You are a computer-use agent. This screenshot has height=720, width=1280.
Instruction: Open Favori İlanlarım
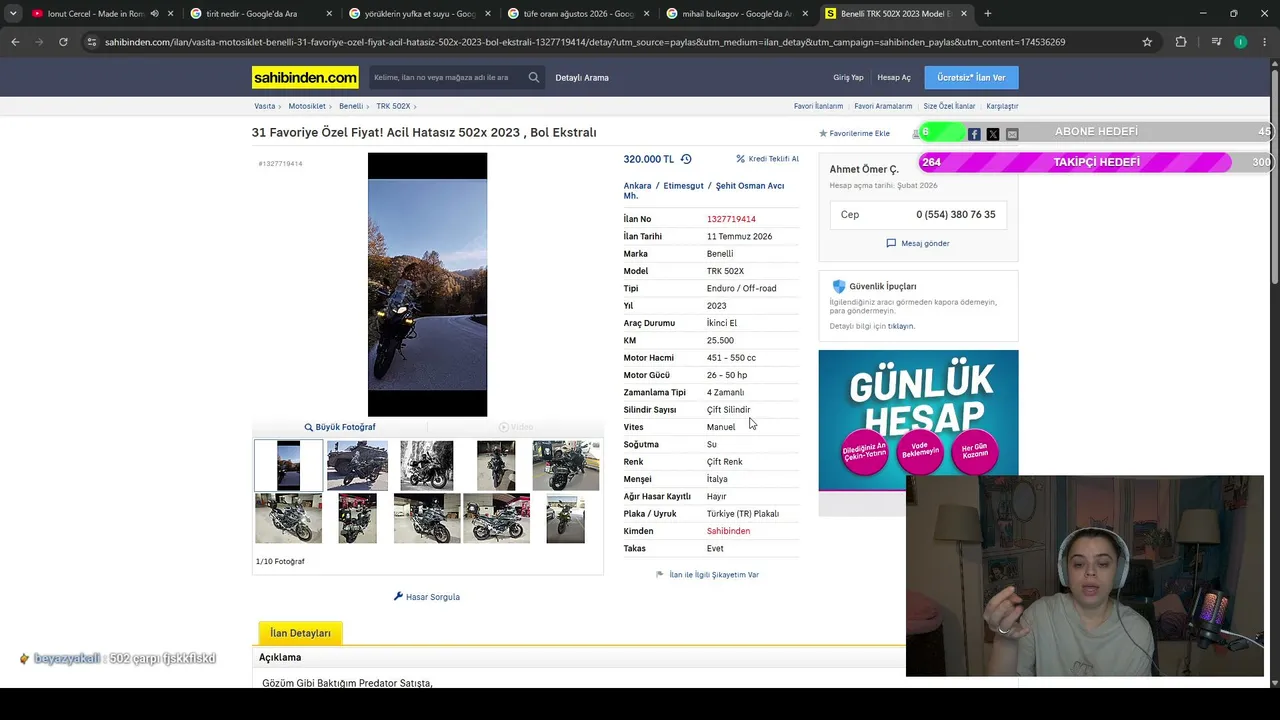pyautogui.click(x=818, y=106)
